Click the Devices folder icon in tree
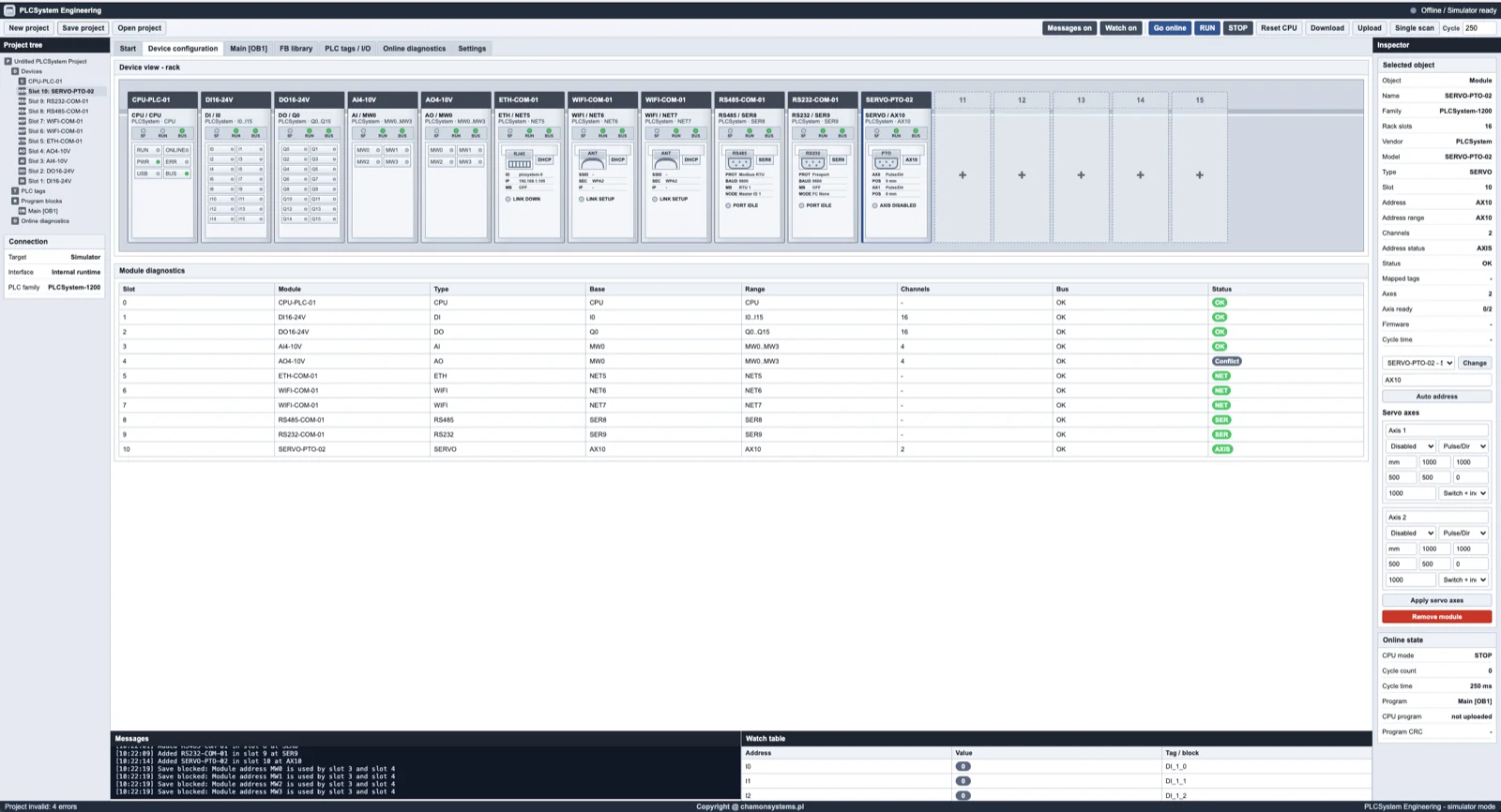The width and height of the screenshot is (1501, 812). point(15,71)
